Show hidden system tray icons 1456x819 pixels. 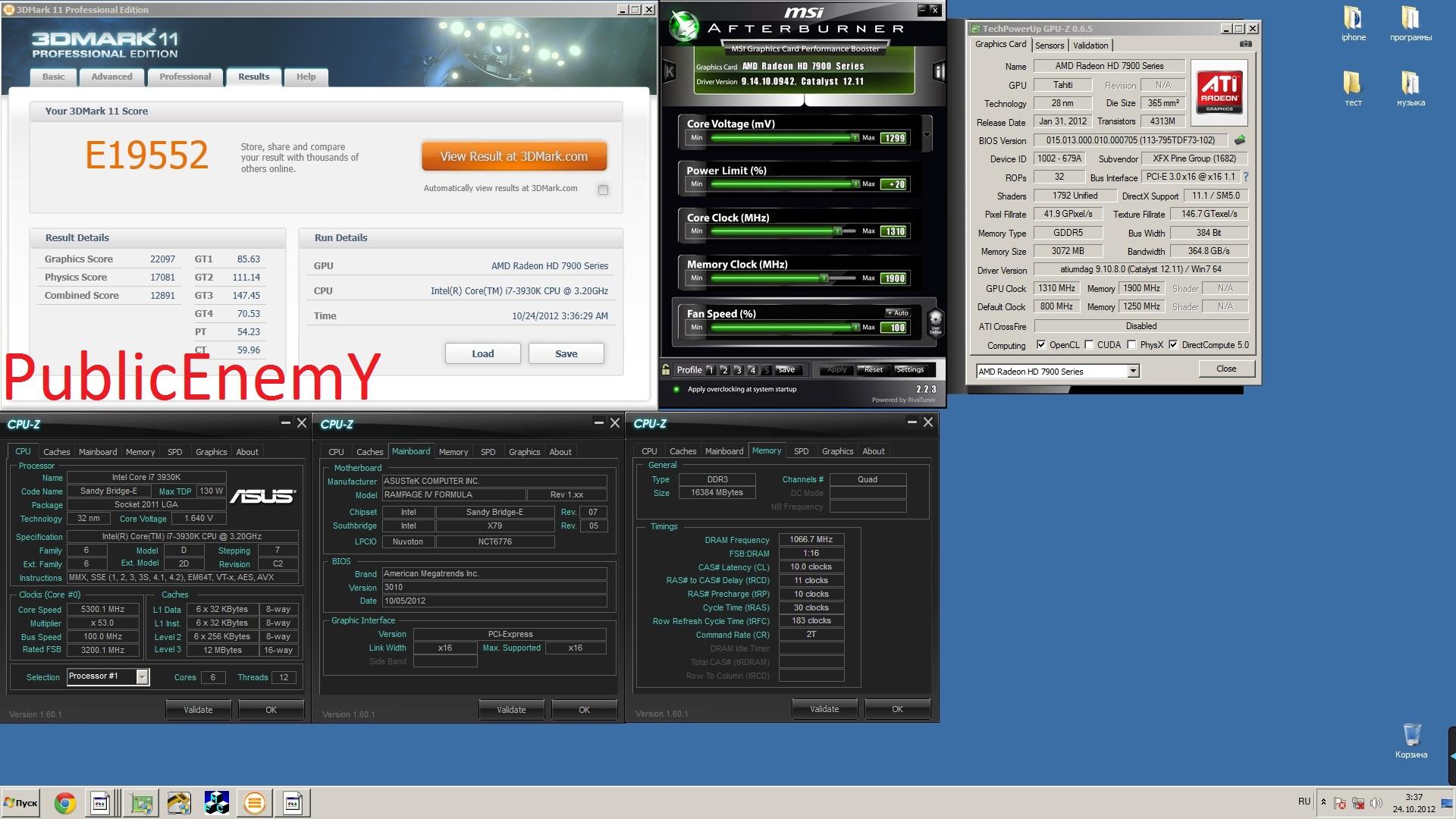1323,802
